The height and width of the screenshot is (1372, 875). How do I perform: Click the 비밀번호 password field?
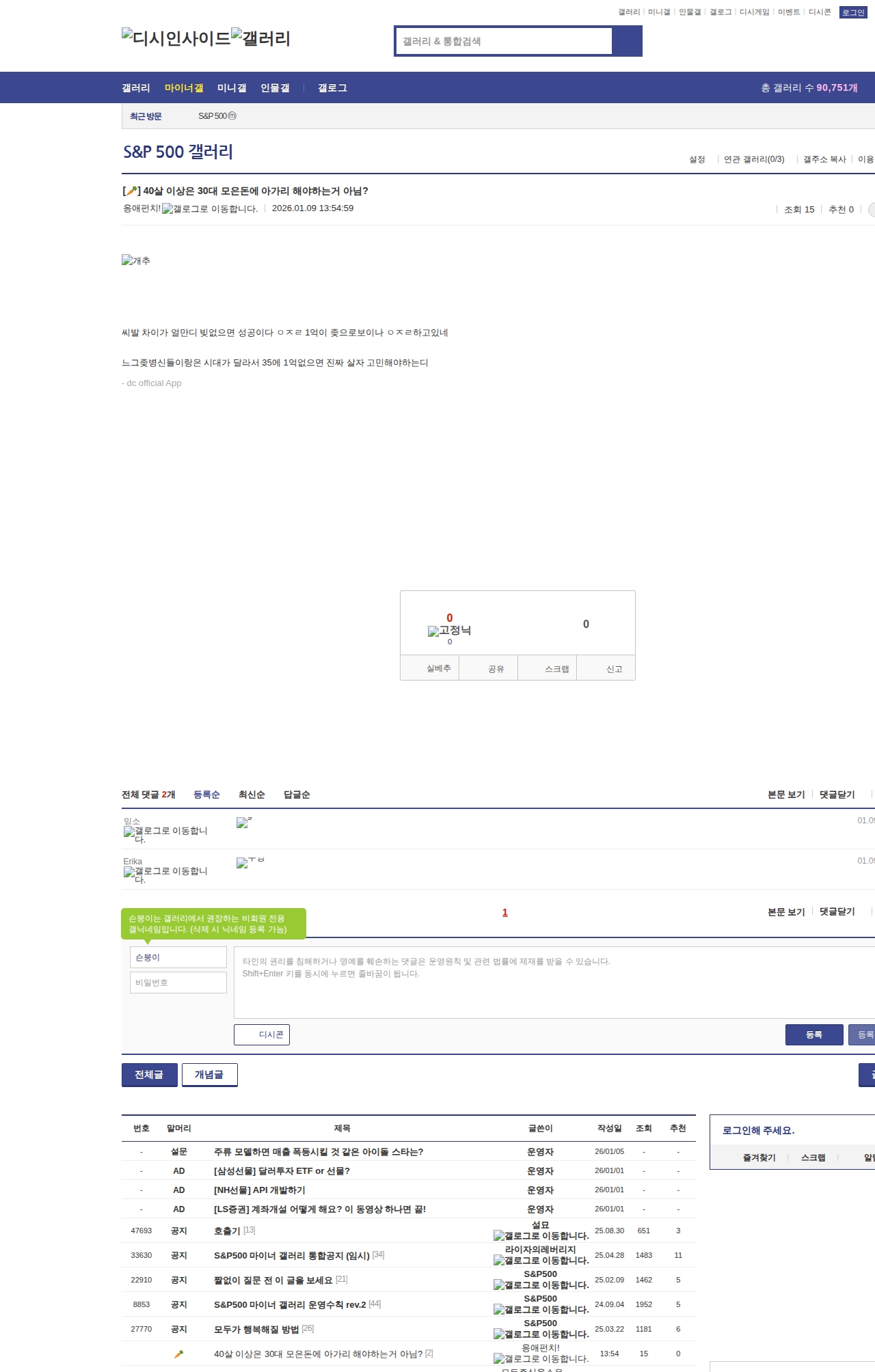pyautogui.click(x=178, y=983)
